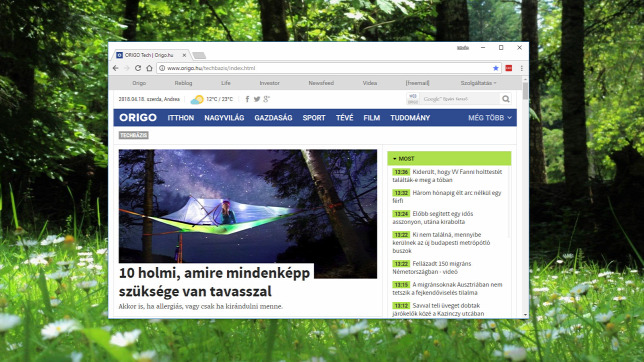This screenshot has width=644, height=362.
Task: Open the Videa link in the top bar
Action: (370, 83)
